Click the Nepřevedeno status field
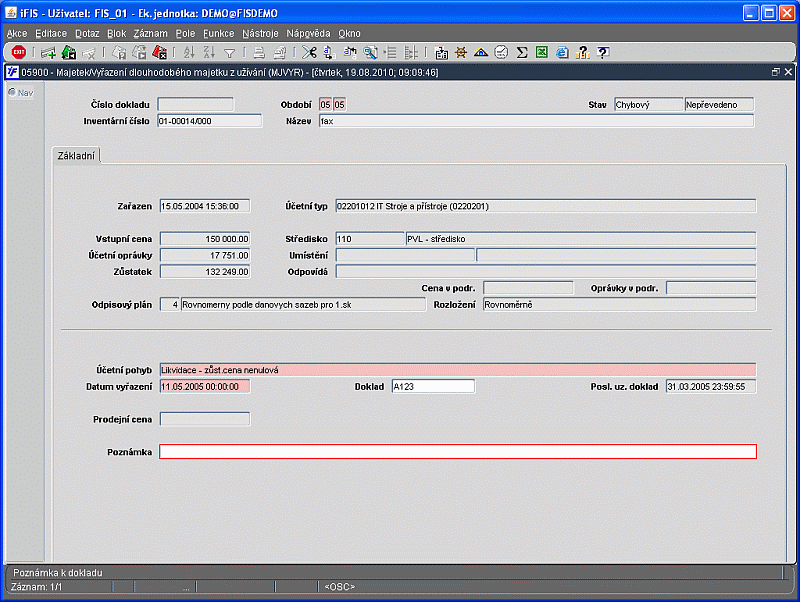Viewport: 800px width, 602px height. pos(719,105)
